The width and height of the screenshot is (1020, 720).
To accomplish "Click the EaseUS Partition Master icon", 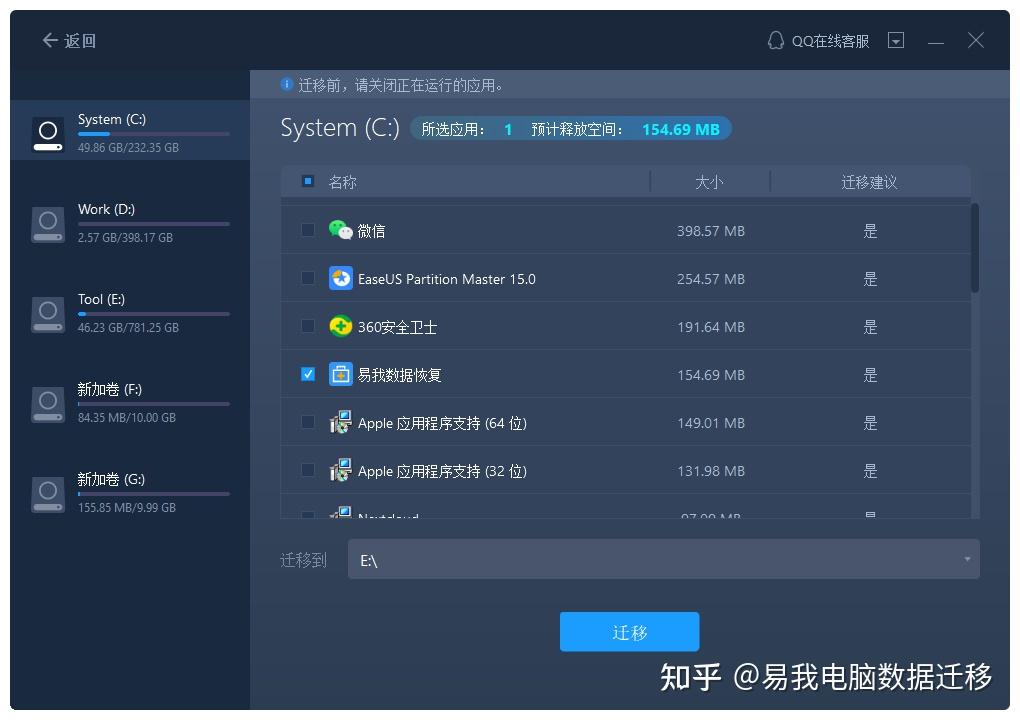I will [x=340, y=278].
